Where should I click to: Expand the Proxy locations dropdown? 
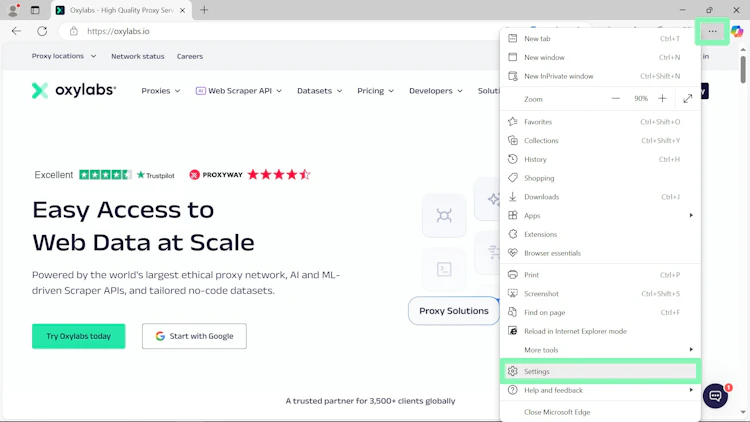point(64,56)
